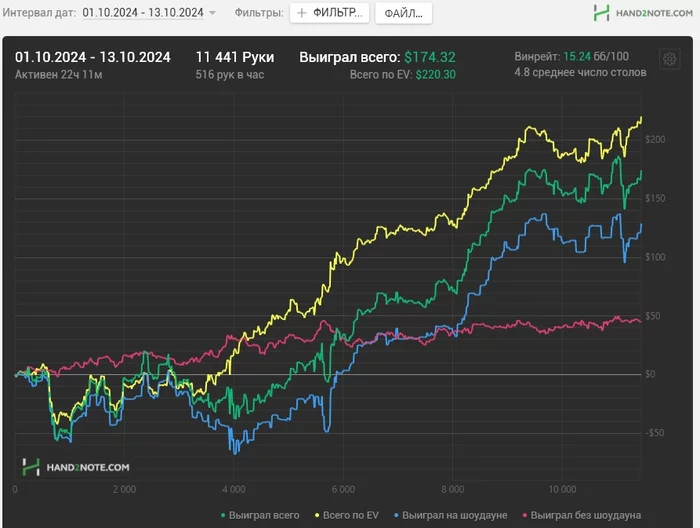Click 'Фильтры:' label

[259, 13]
